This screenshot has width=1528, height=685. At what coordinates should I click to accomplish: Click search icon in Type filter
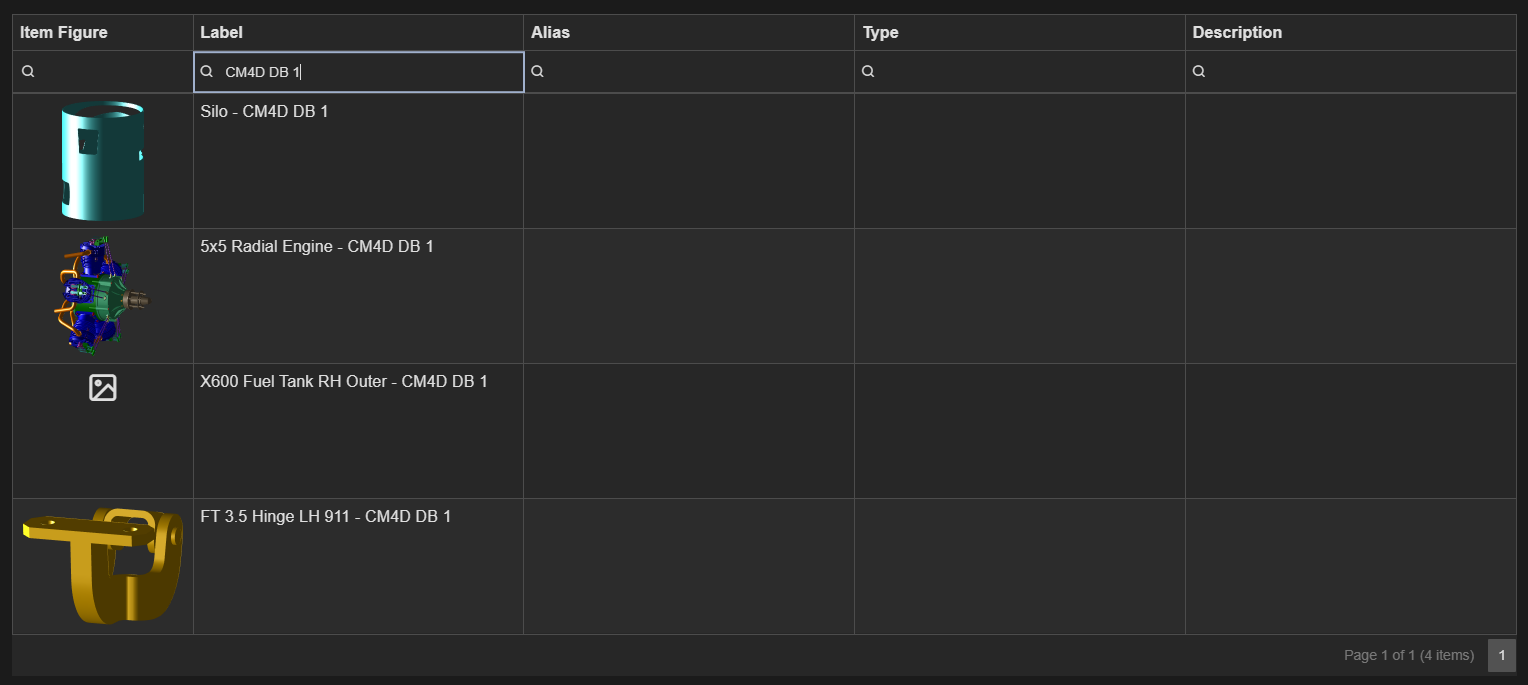pyautogui.click(x=868, y=72)
